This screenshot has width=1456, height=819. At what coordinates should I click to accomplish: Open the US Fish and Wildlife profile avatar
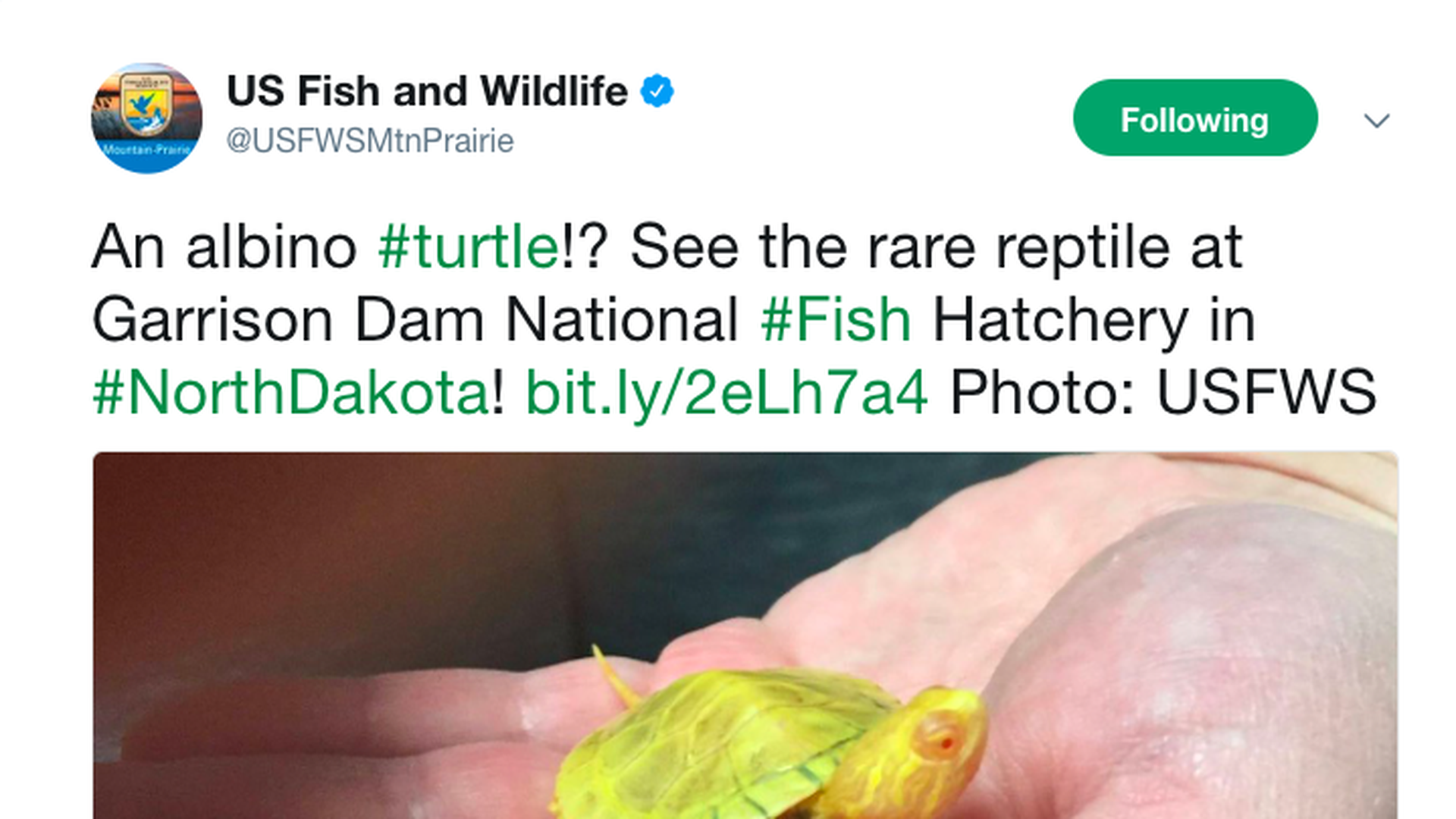pyautogui.click(x=146, y=118)
